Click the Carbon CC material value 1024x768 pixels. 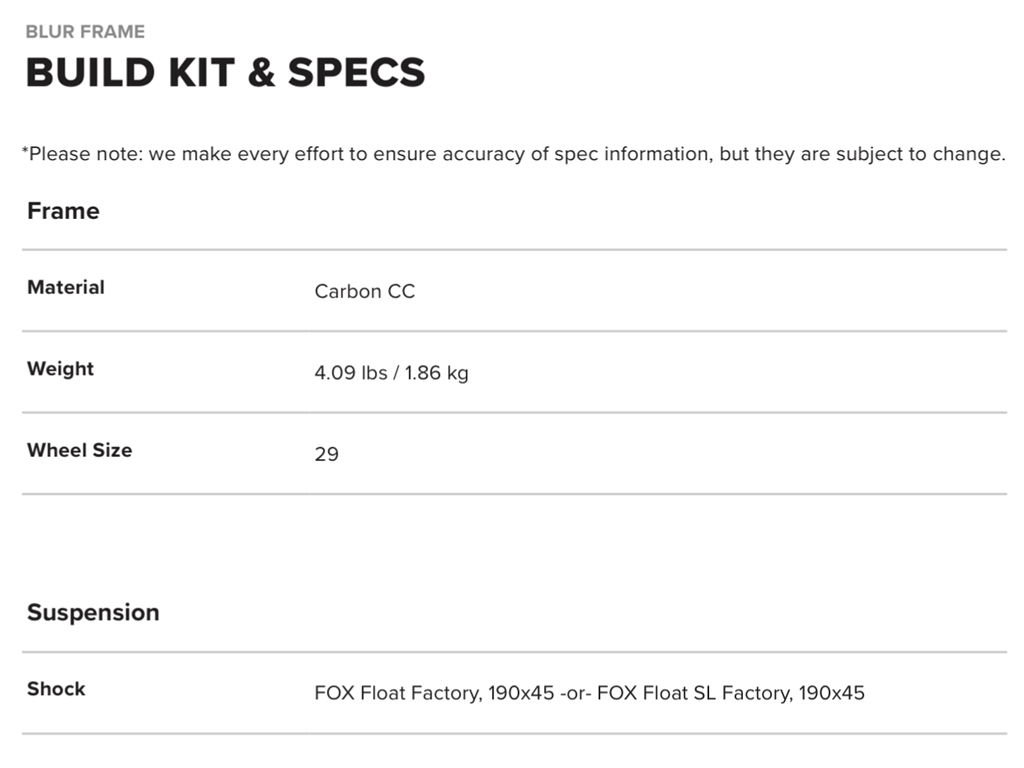(364, 291)
